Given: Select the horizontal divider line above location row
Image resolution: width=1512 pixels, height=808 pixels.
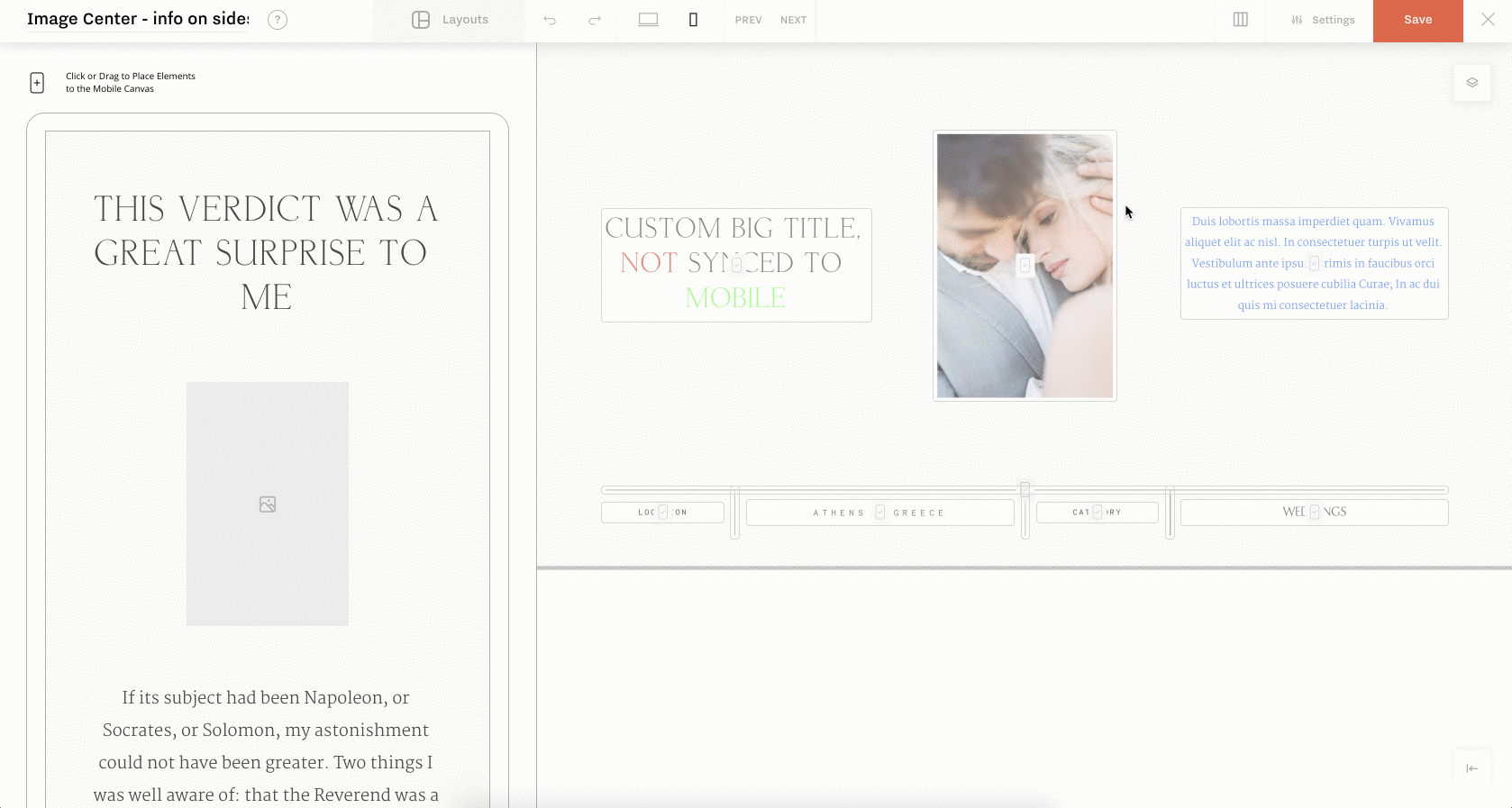Looking at the screenshot, I should pos(1025,490).
